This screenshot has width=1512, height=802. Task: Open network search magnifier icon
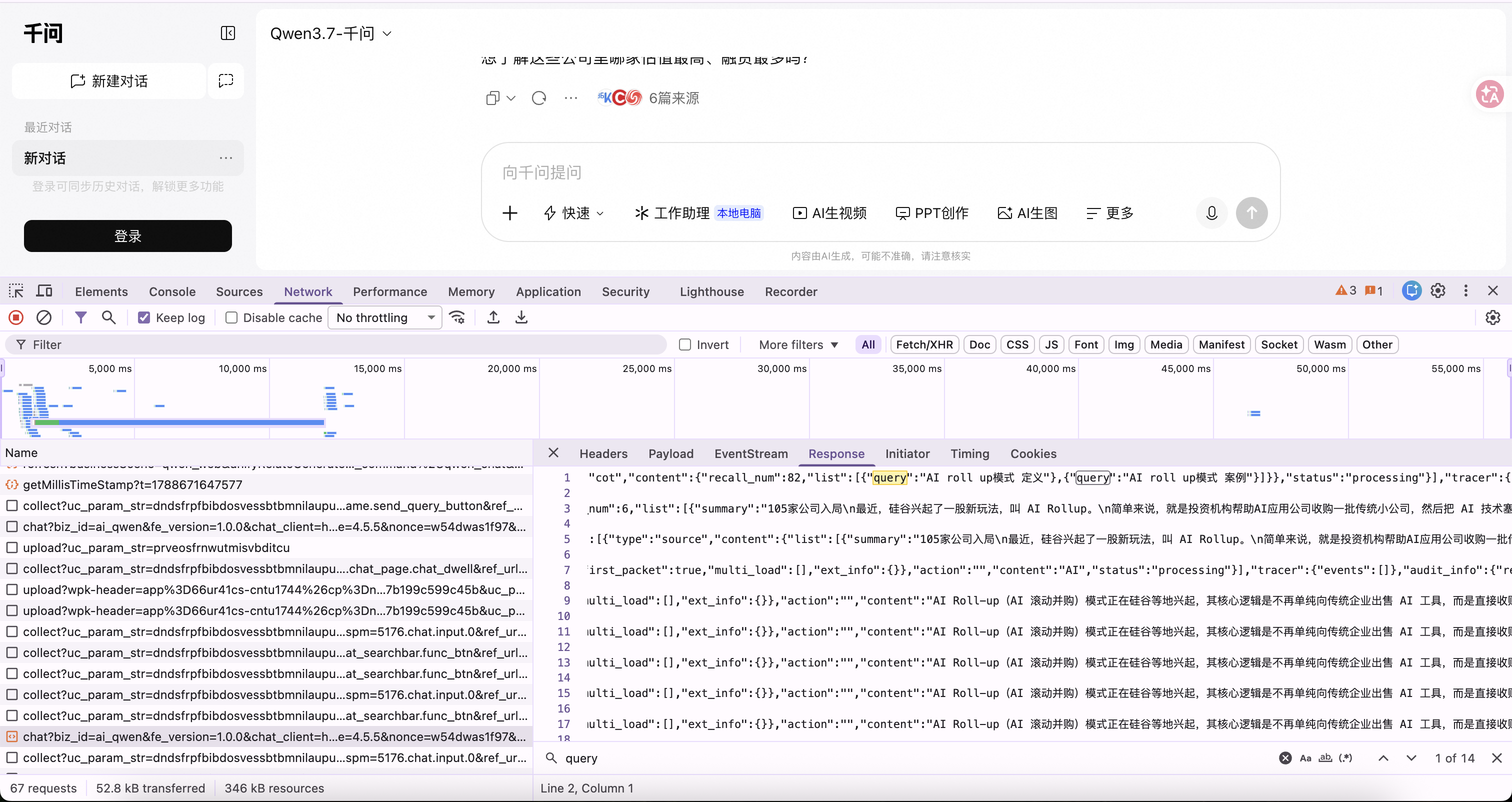pos(108,317)
